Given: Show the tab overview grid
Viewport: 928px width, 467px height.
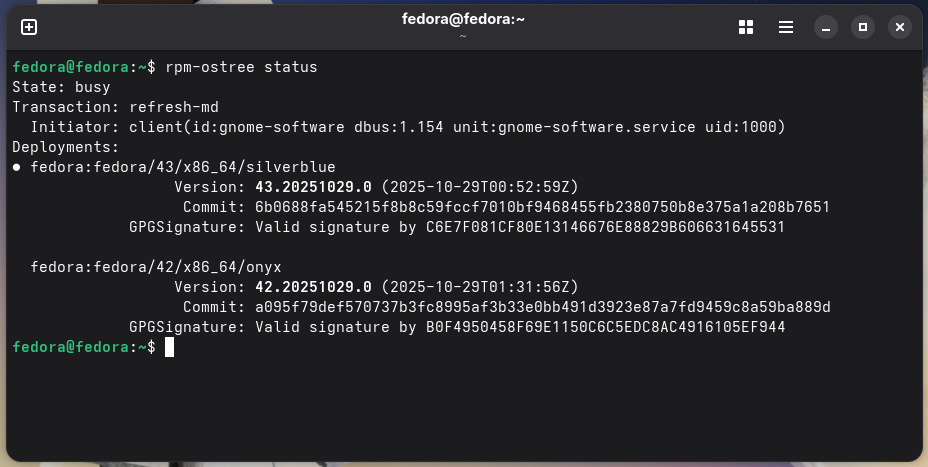Looking at the screenshot, I should click(746, 27).
